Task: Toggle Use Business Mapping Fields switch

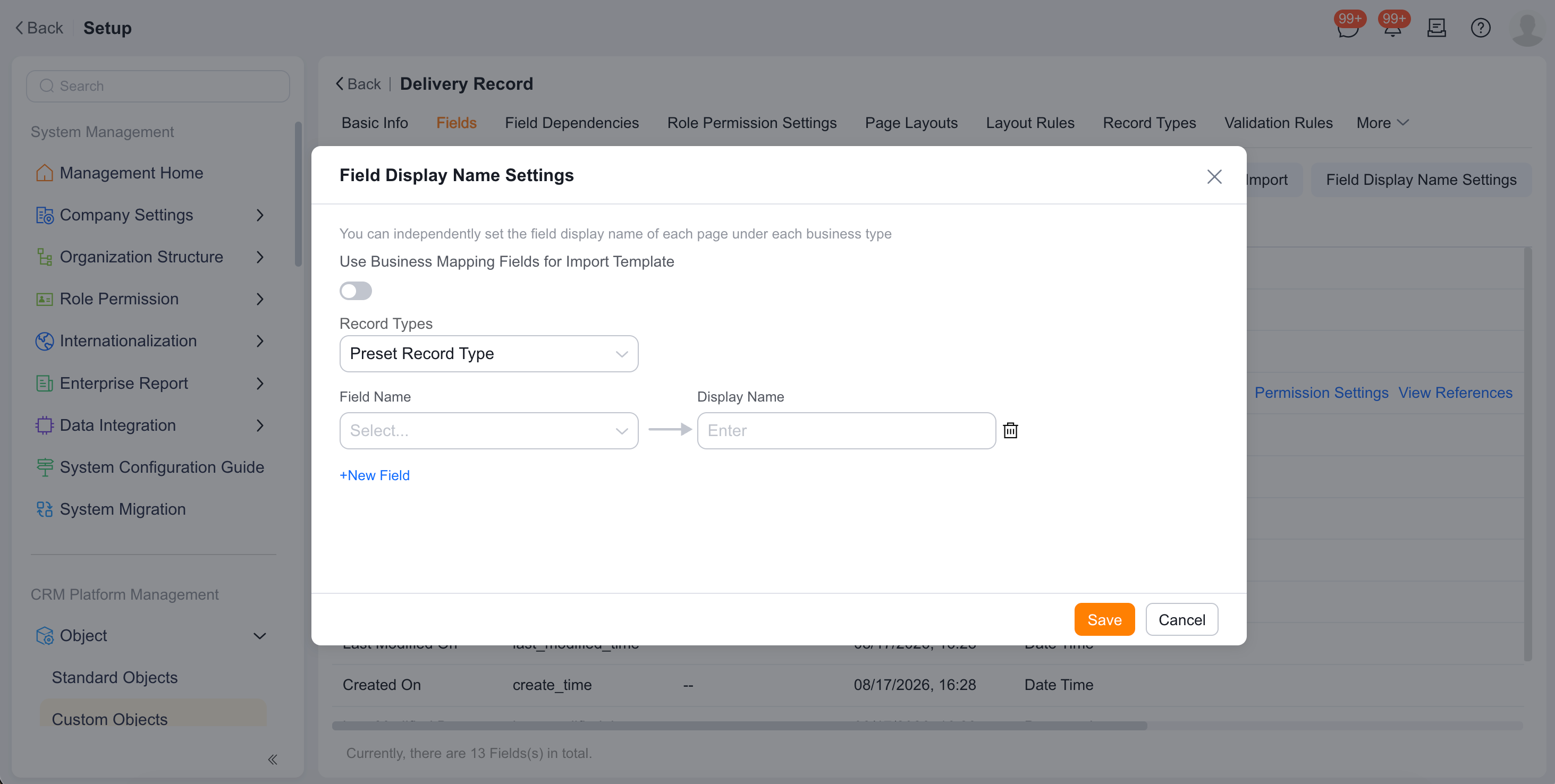Action: [x=356, y=291]
